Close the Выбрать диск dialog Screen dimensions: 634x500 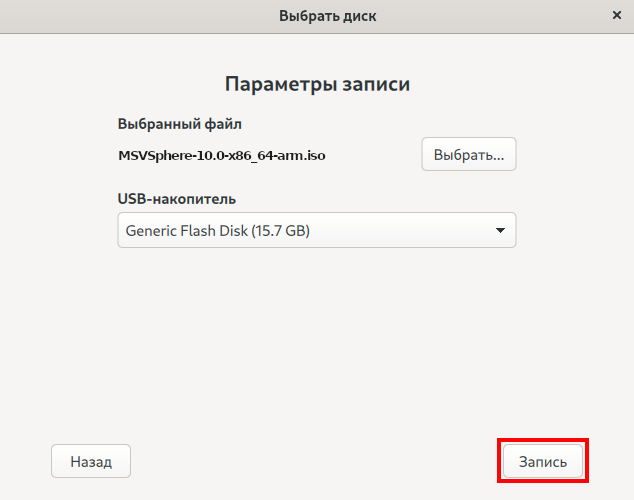[x=617, y=15]
